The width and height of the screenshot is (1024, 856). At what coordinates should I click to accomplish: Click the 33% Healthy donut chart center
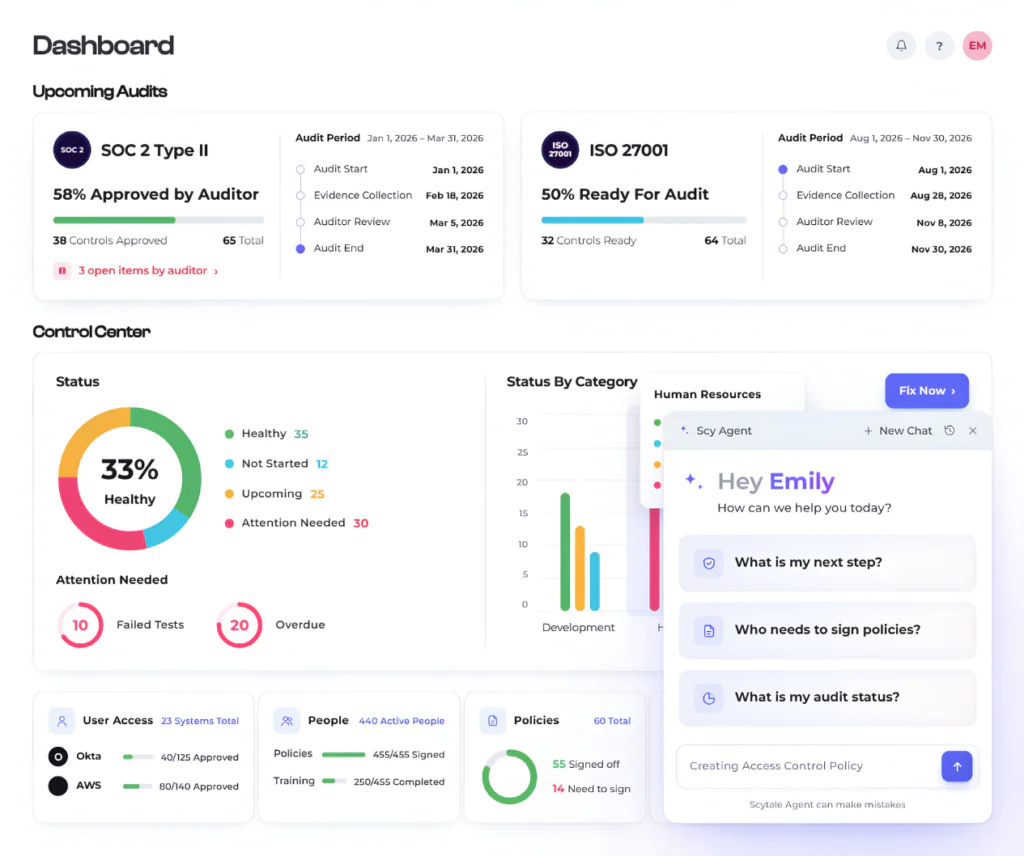[x=130, y=480]
